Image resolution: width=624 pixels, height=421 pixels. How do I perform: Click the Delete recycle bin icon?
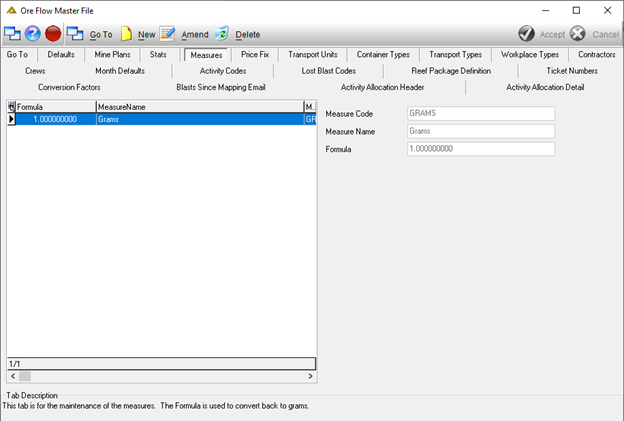tap(222, 34)
